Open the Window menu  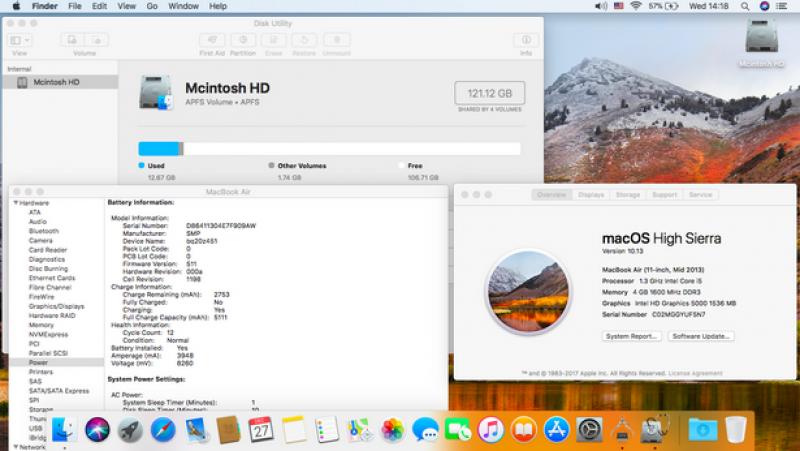pyautogui.click(x=183, y=6)
